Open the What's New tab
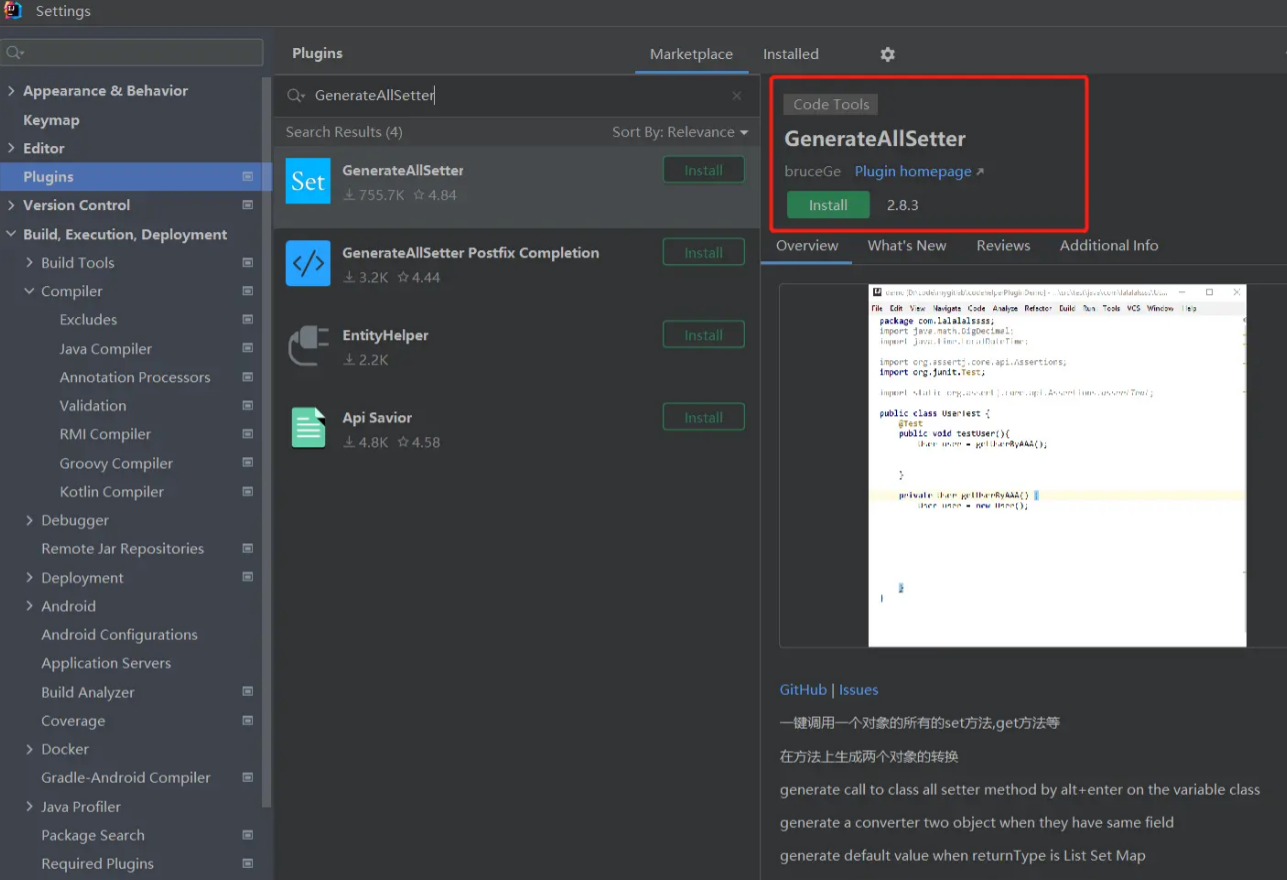Viewport: 1287px width, 880px height. 907,245
